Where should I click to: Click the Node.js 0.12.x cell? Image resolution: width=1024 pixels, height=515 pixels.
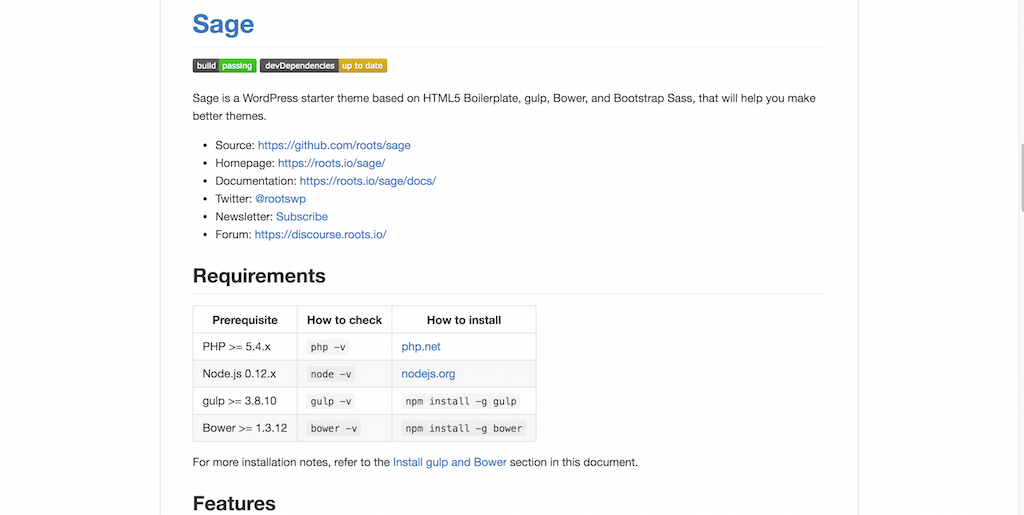[x=245, y=374]
